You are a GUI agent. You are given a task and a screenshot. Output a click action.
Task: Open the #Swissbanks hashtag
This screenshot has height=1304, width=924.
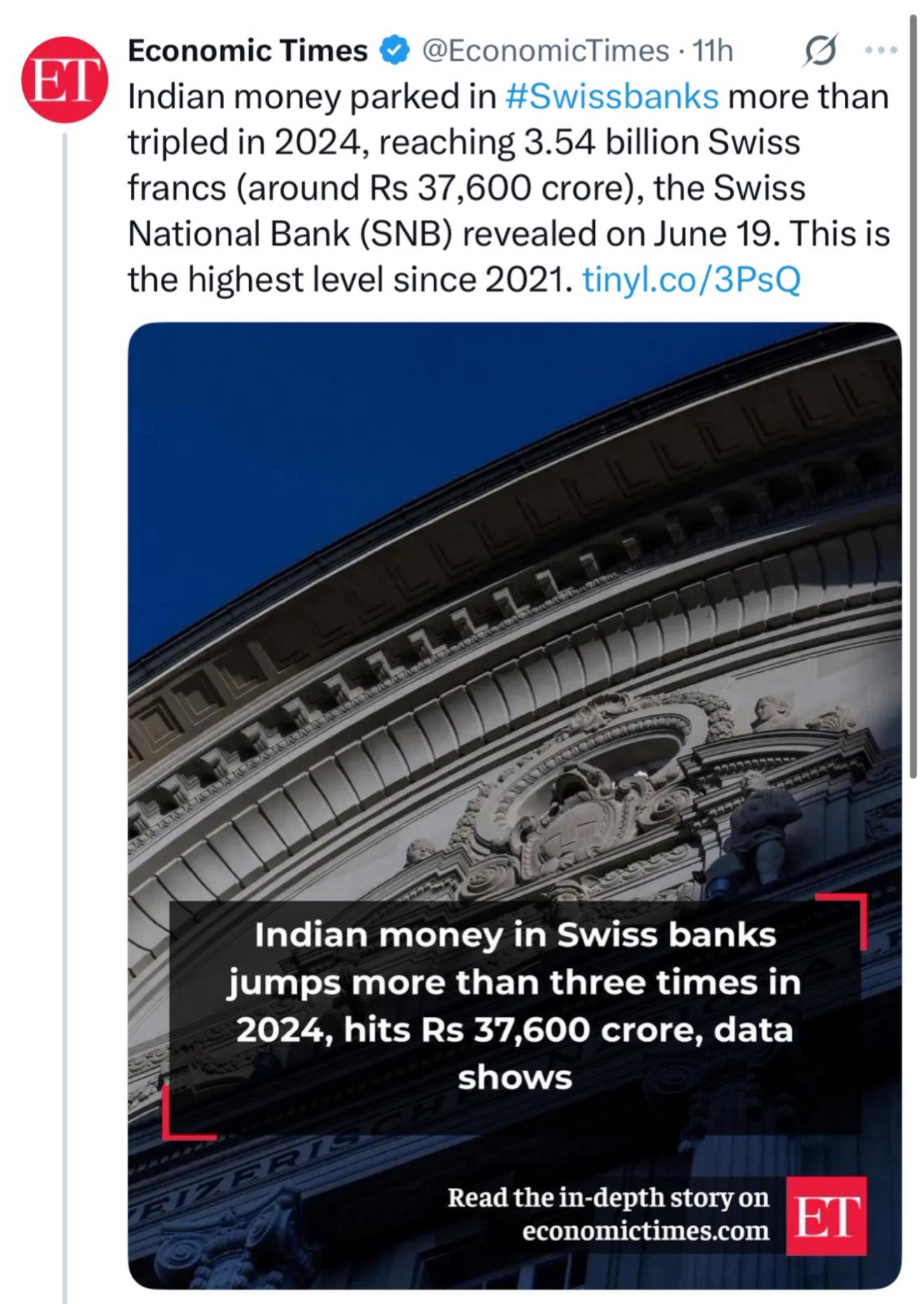[611, 97]
